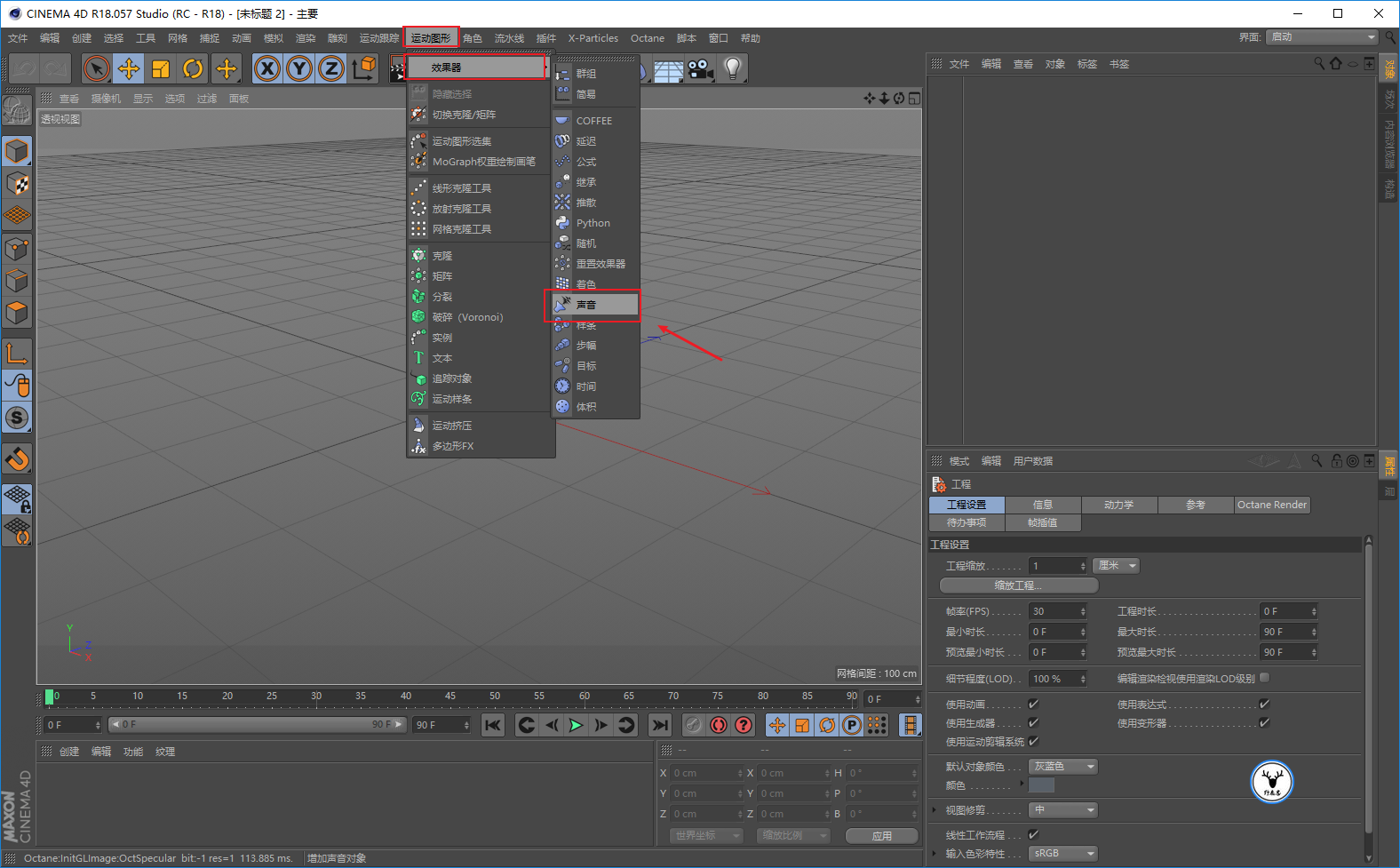Toggle the X axis lock
1400x868 pixels.
[267, 68]
